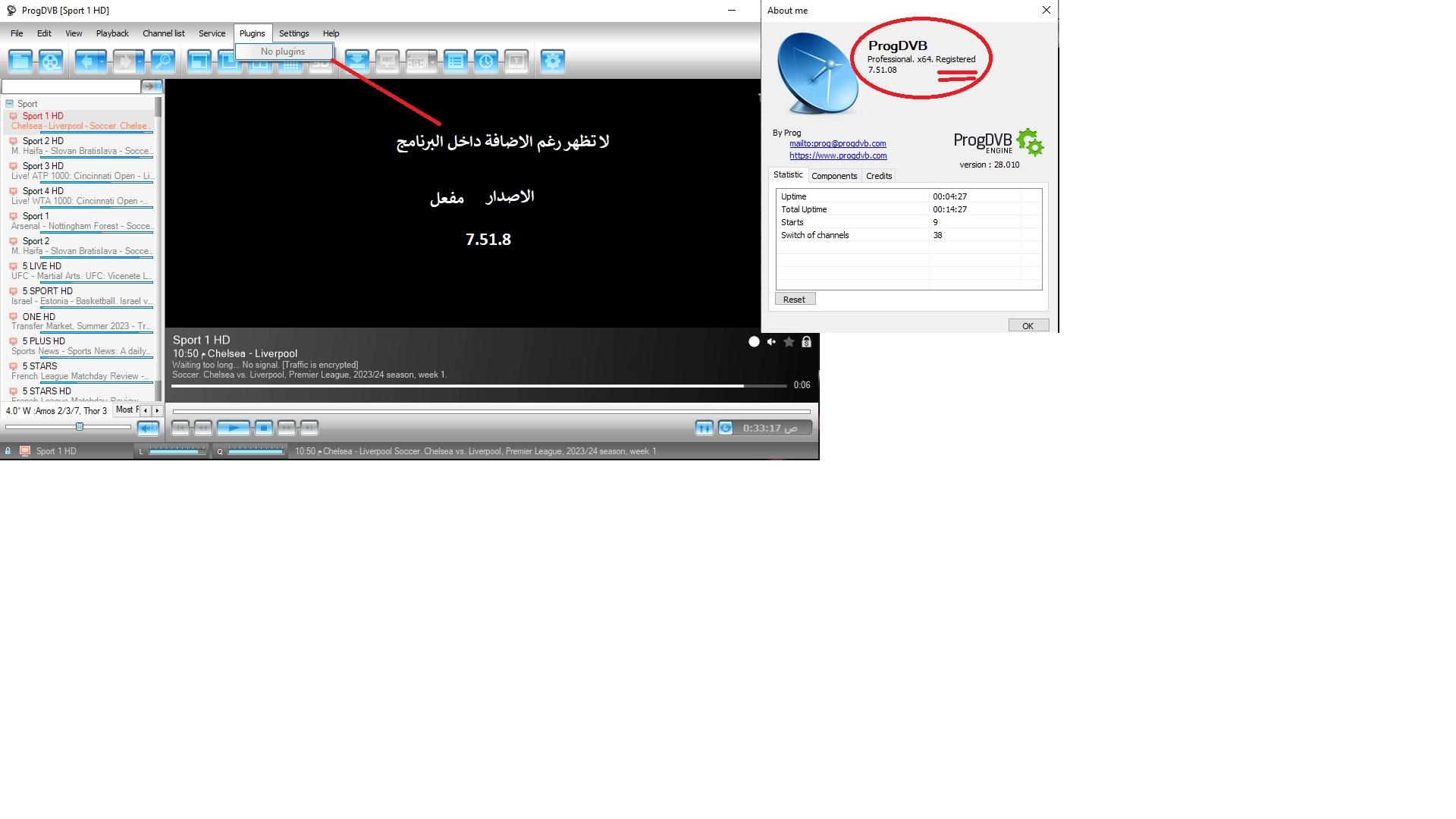Open the Playback menu
This screenshot has height=819, width=1456.
[112, 33]
